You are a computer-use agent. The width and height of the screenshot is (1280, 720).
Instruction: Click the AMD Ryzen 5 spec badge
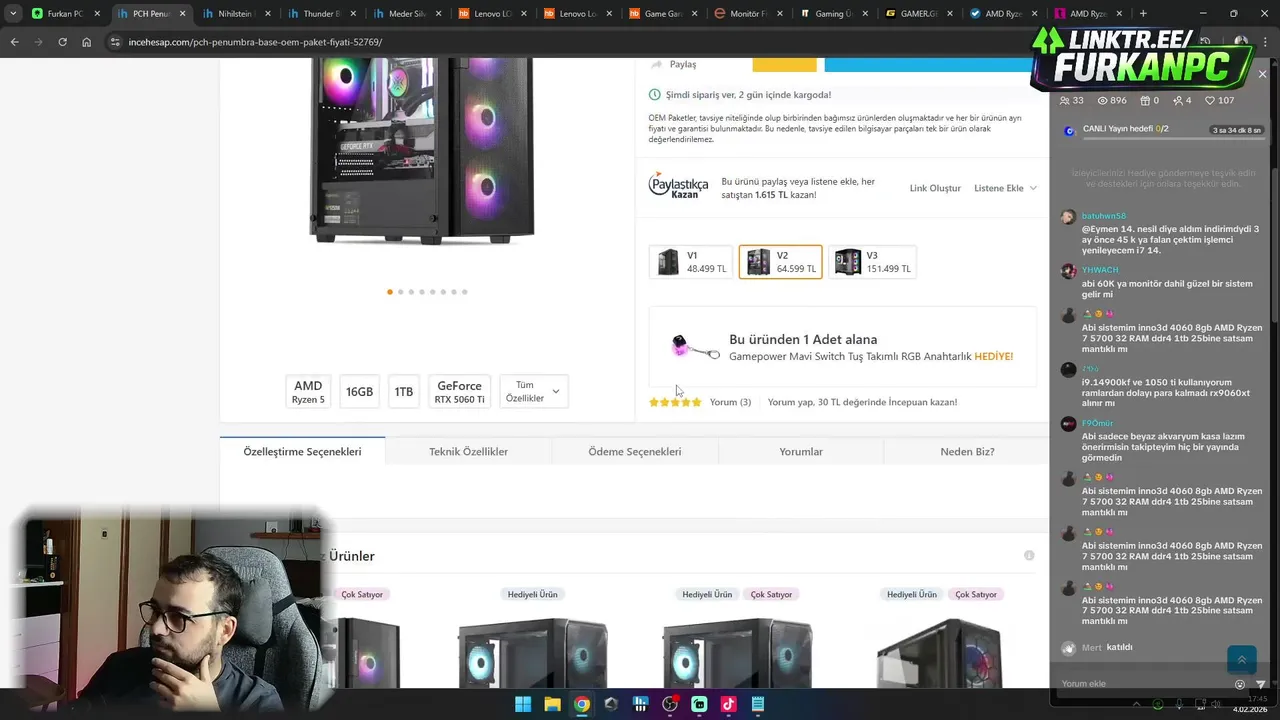coord(308,391)
